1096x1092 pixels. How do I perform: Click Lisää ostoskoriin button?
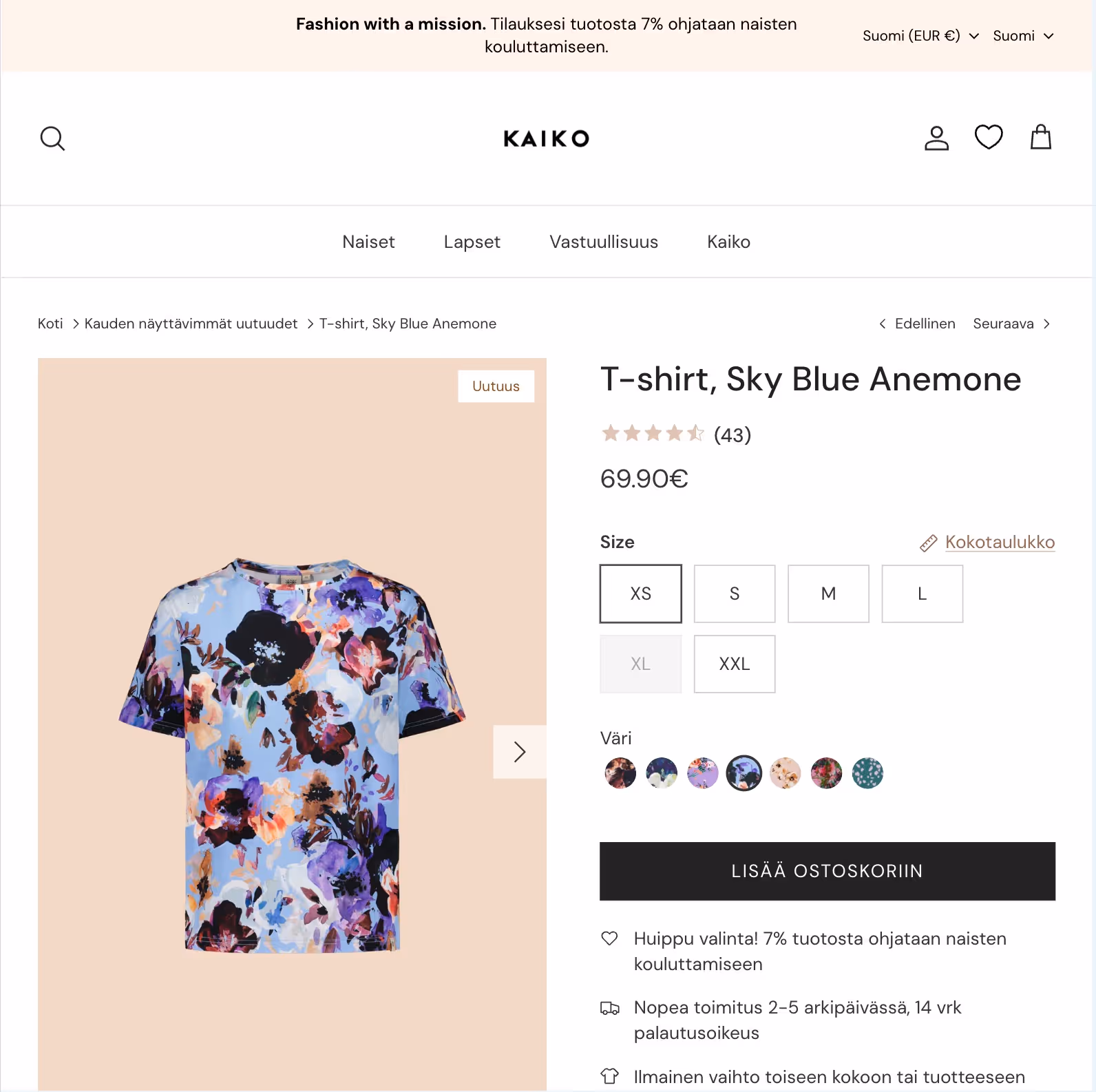(x=828, y=871)
